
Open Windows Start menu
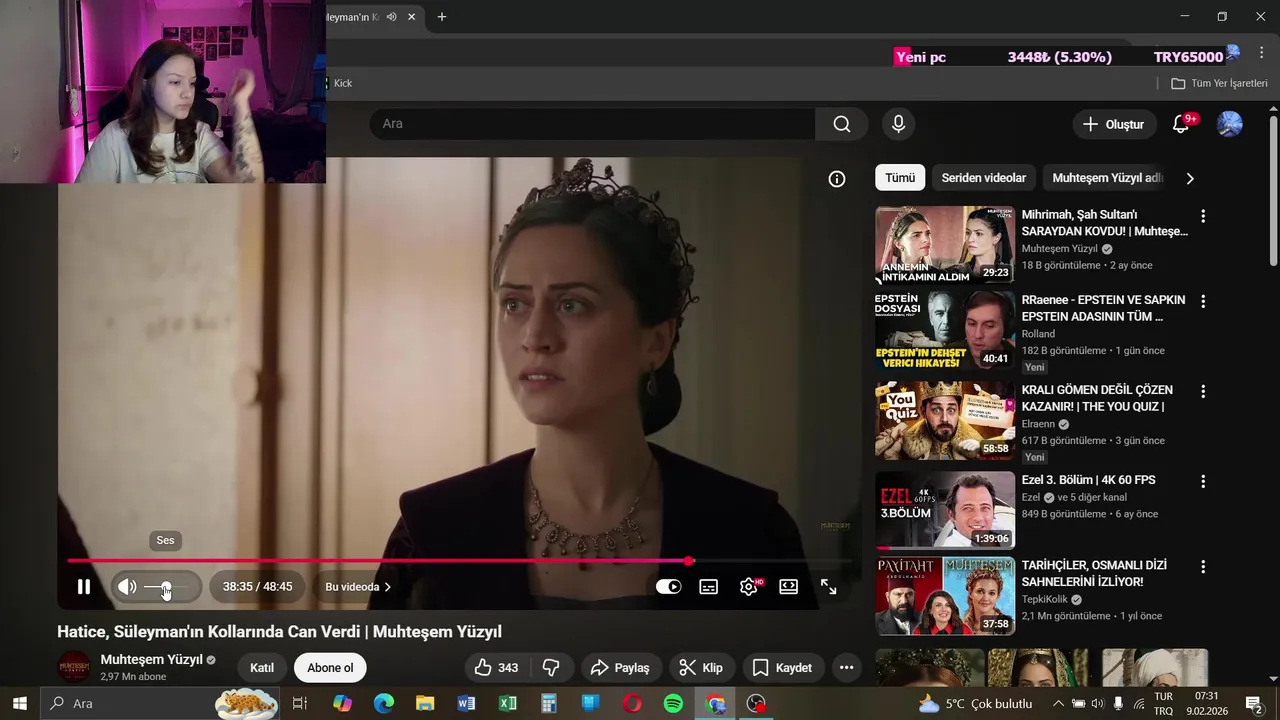[x=19, y=703]
